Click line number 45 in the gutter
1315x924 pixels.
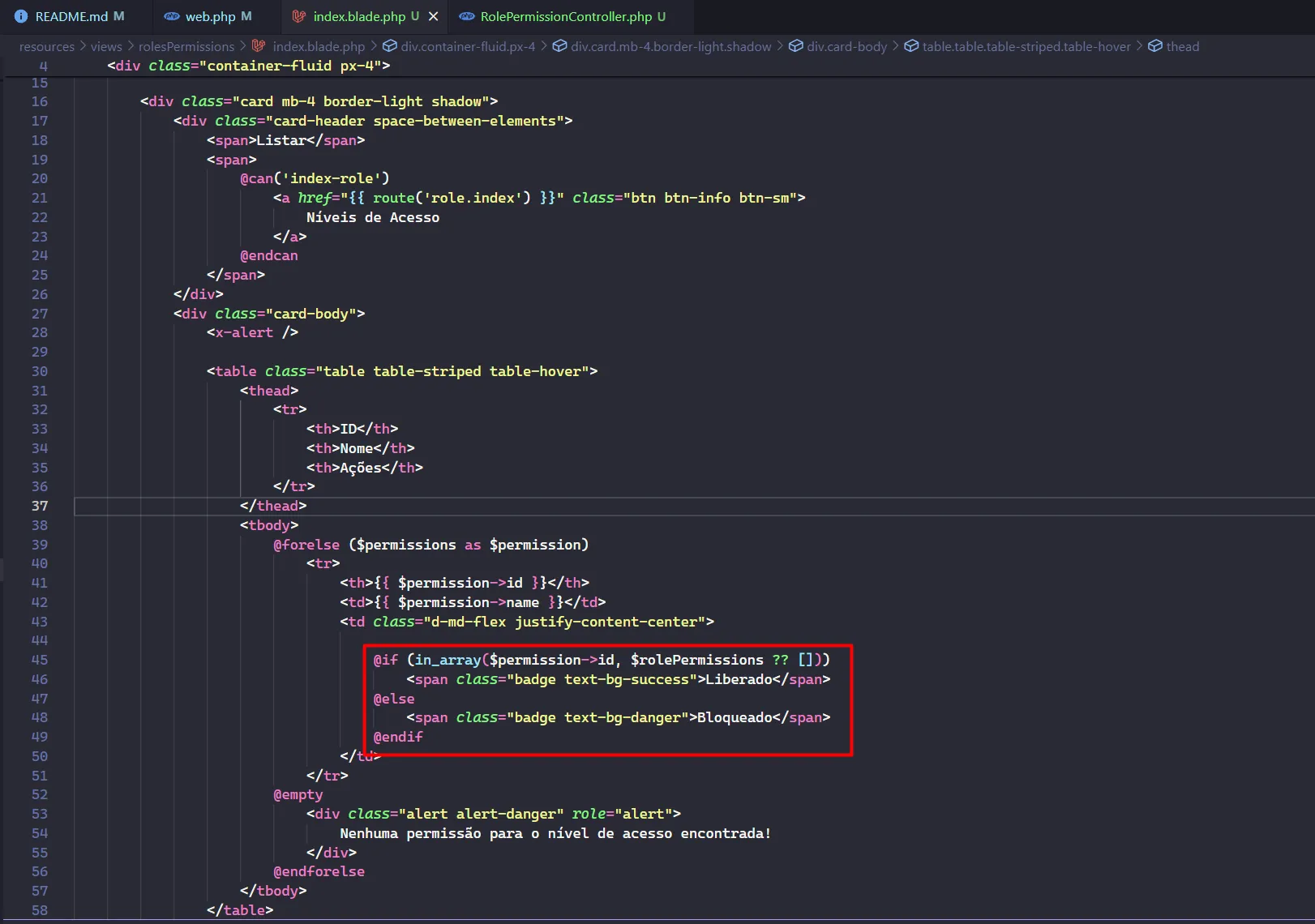[40, 660]
